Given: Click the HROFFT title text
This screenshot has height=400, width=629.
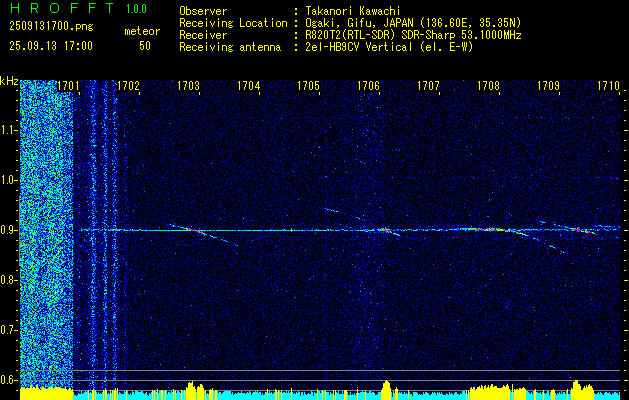Looking at the screenshot, I should click(x=62, y=8).
